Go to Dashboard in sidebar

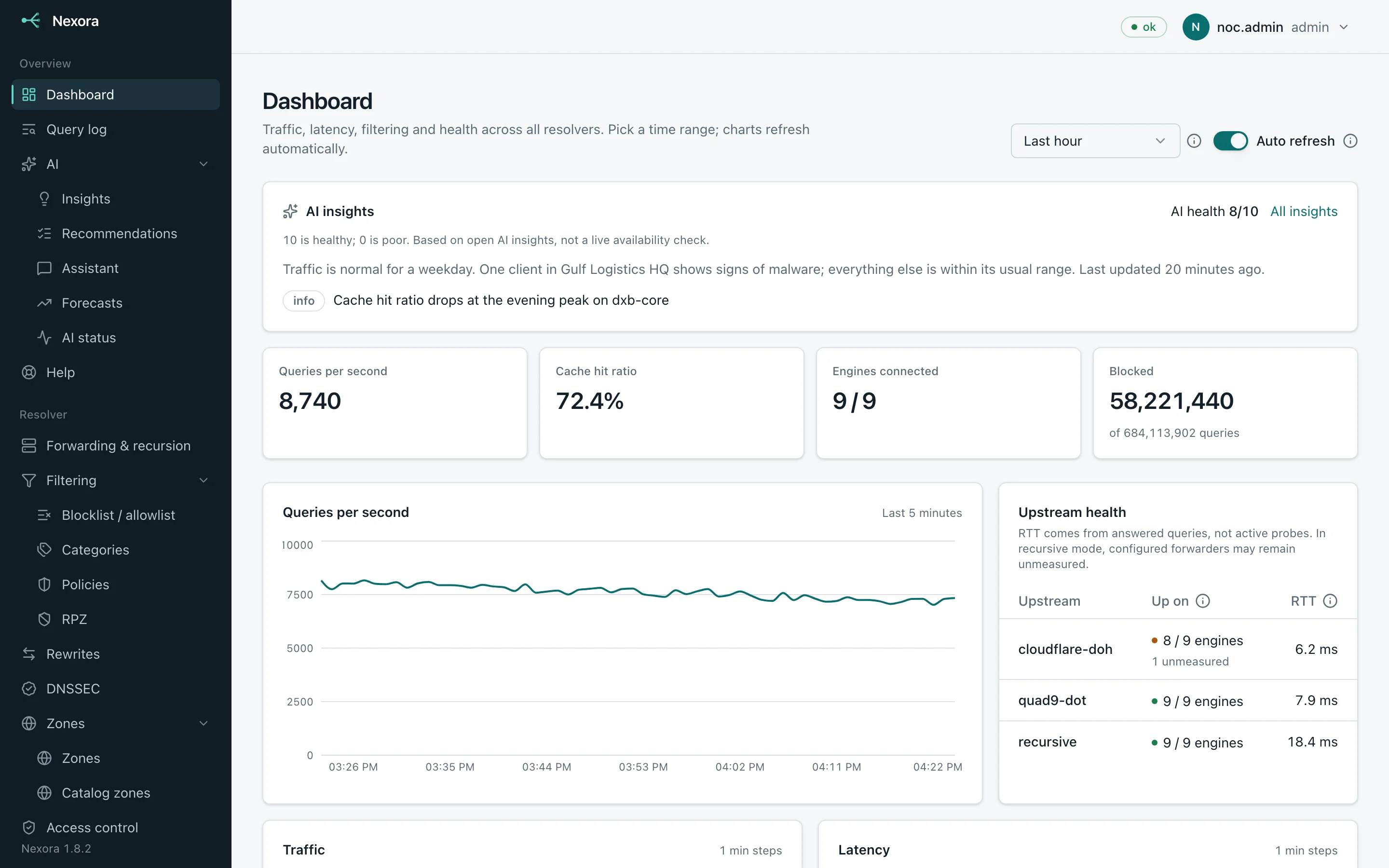(115, 95)
